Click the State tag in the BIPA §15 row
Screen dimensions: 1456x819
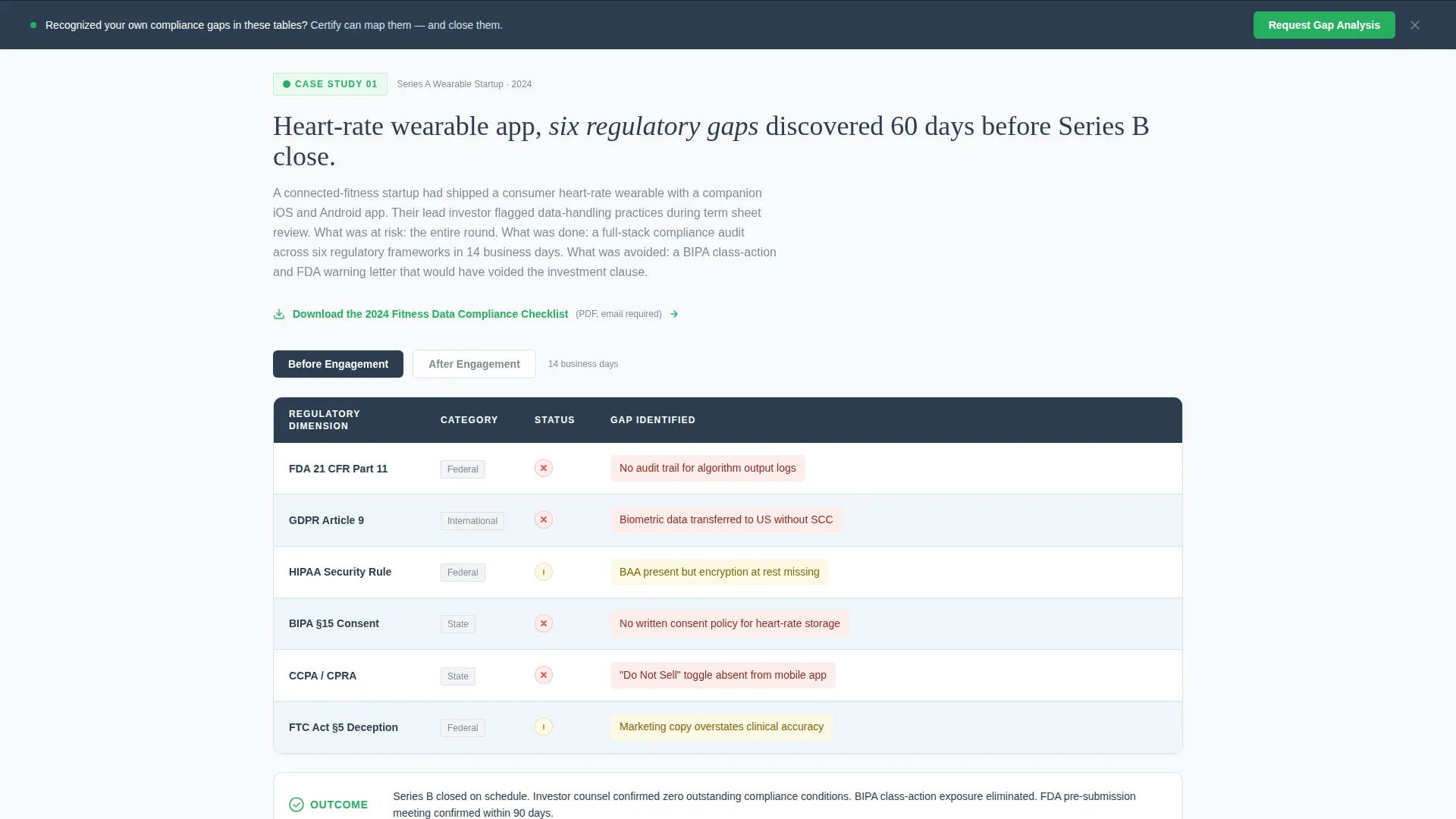(458, 624)
